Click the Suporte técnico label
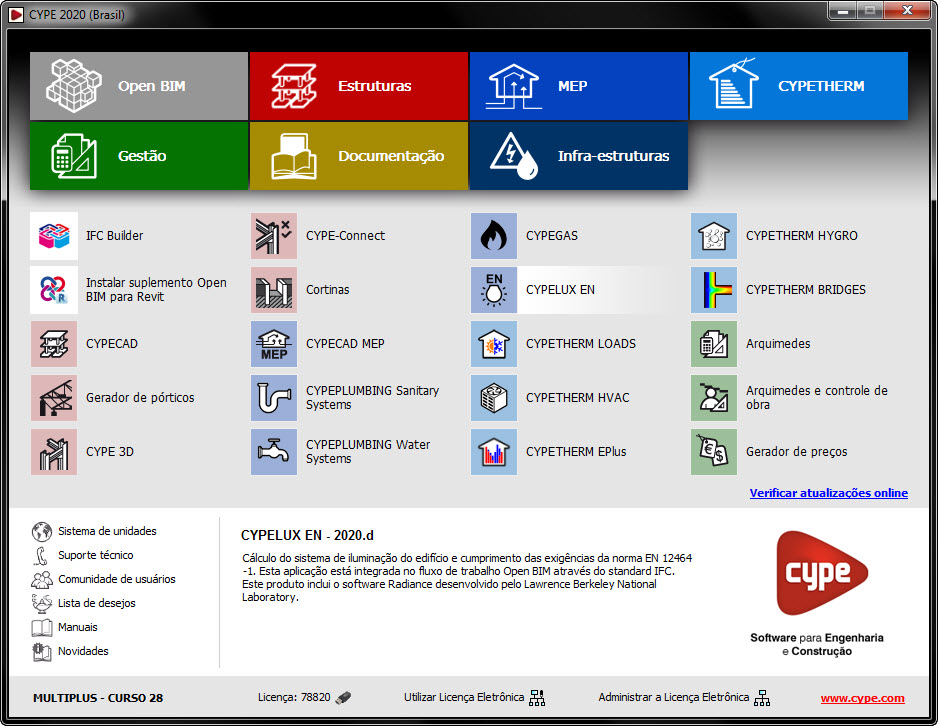 [x=96, y=555]
